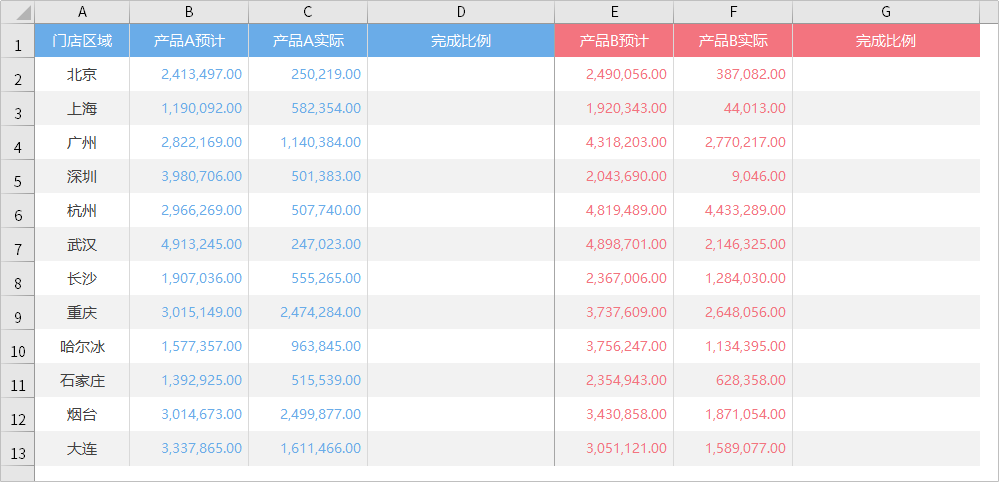Select row 7 header
Screen dimensions: 999x482
pyautogui.click(x=18, y=245)
